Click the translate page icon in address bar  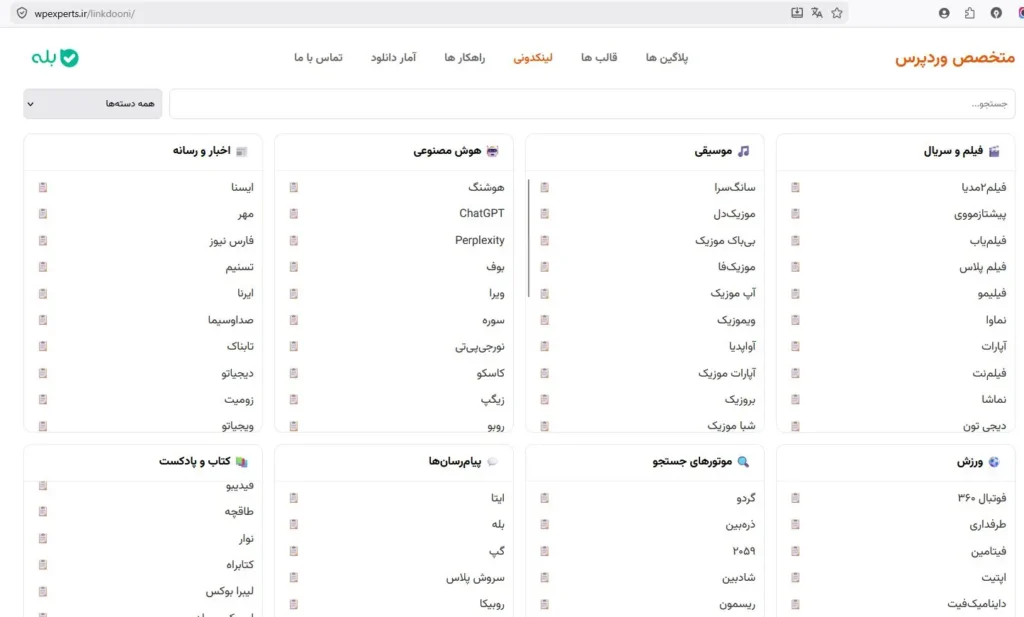817,13
